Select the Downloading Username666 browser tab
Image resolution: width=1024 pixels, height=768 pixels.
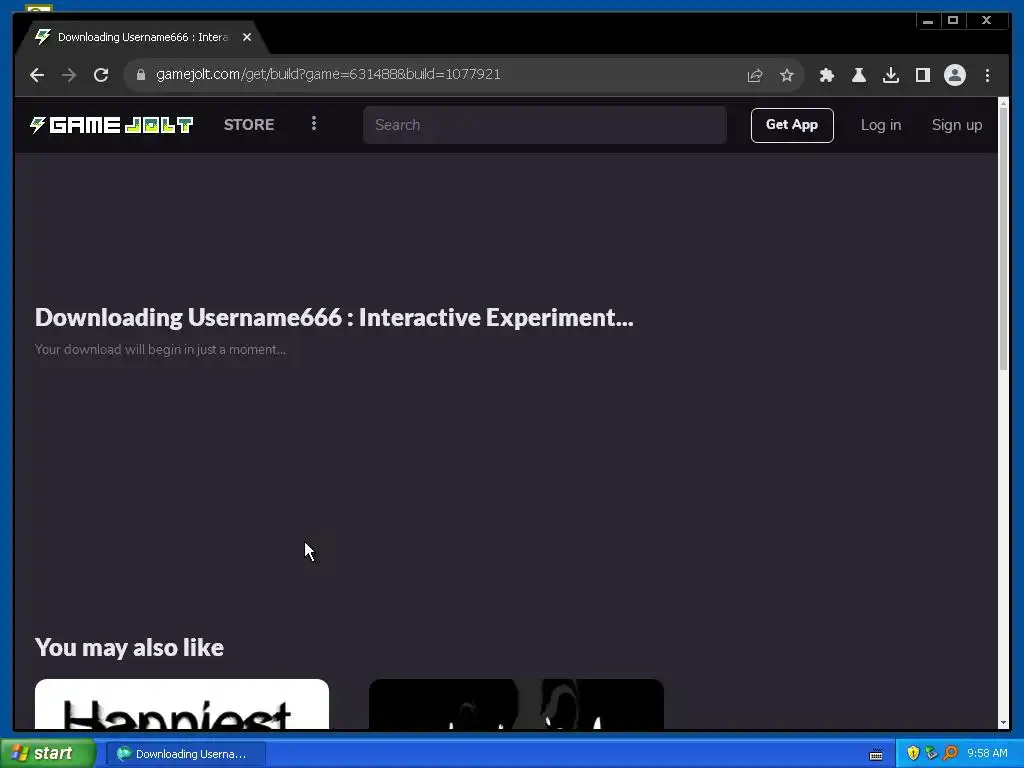[142, 37]
